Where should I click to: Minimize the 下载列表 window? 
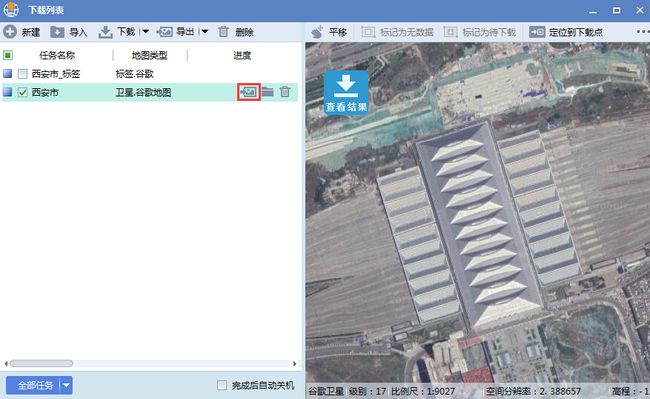pos(593,11)
